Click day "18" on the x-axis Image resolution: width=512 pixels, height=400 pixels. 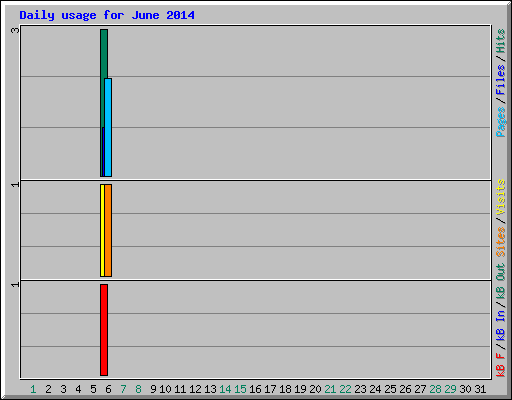(x=285, y=389)
